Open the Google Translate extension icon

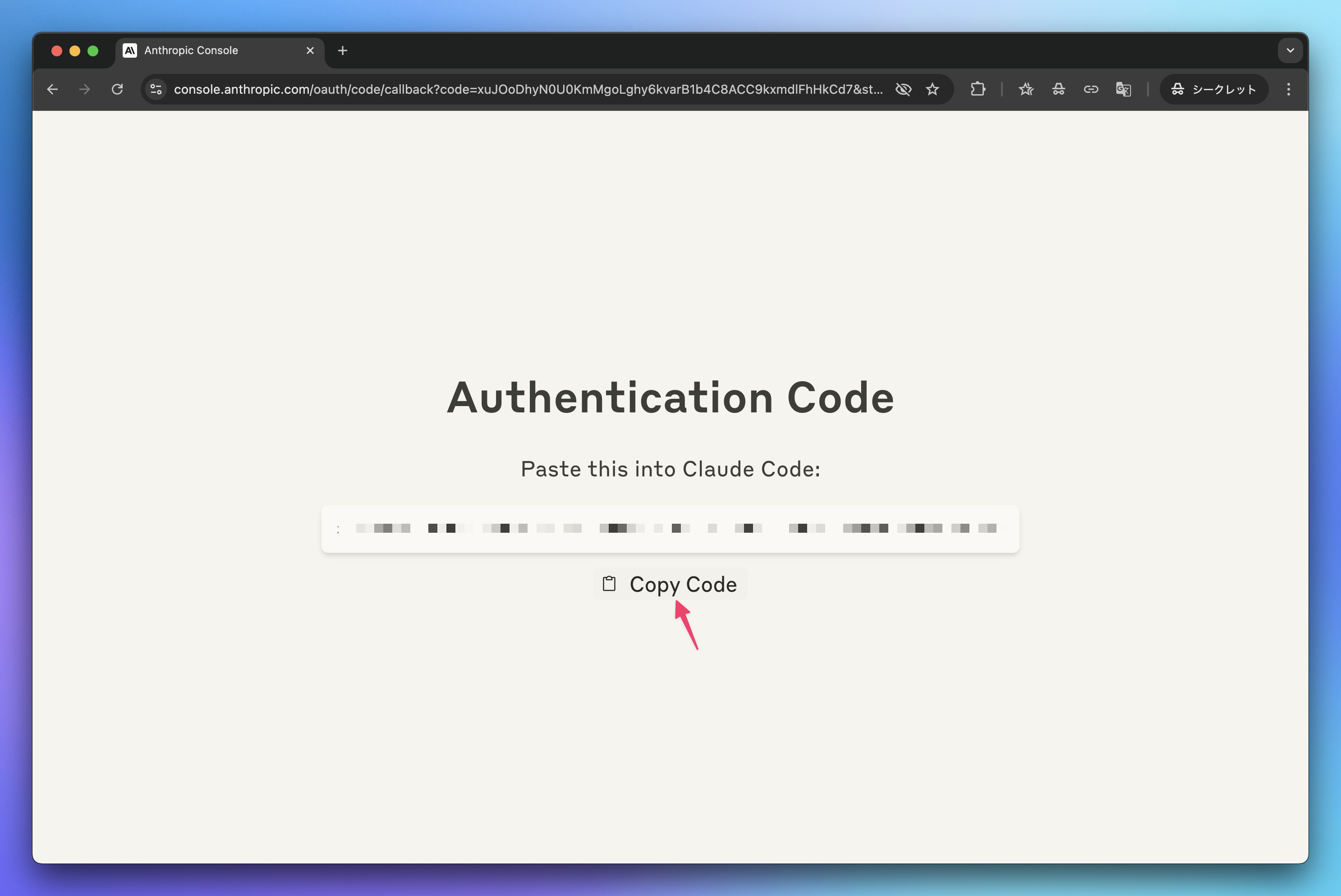click(x=1123, y=89)
